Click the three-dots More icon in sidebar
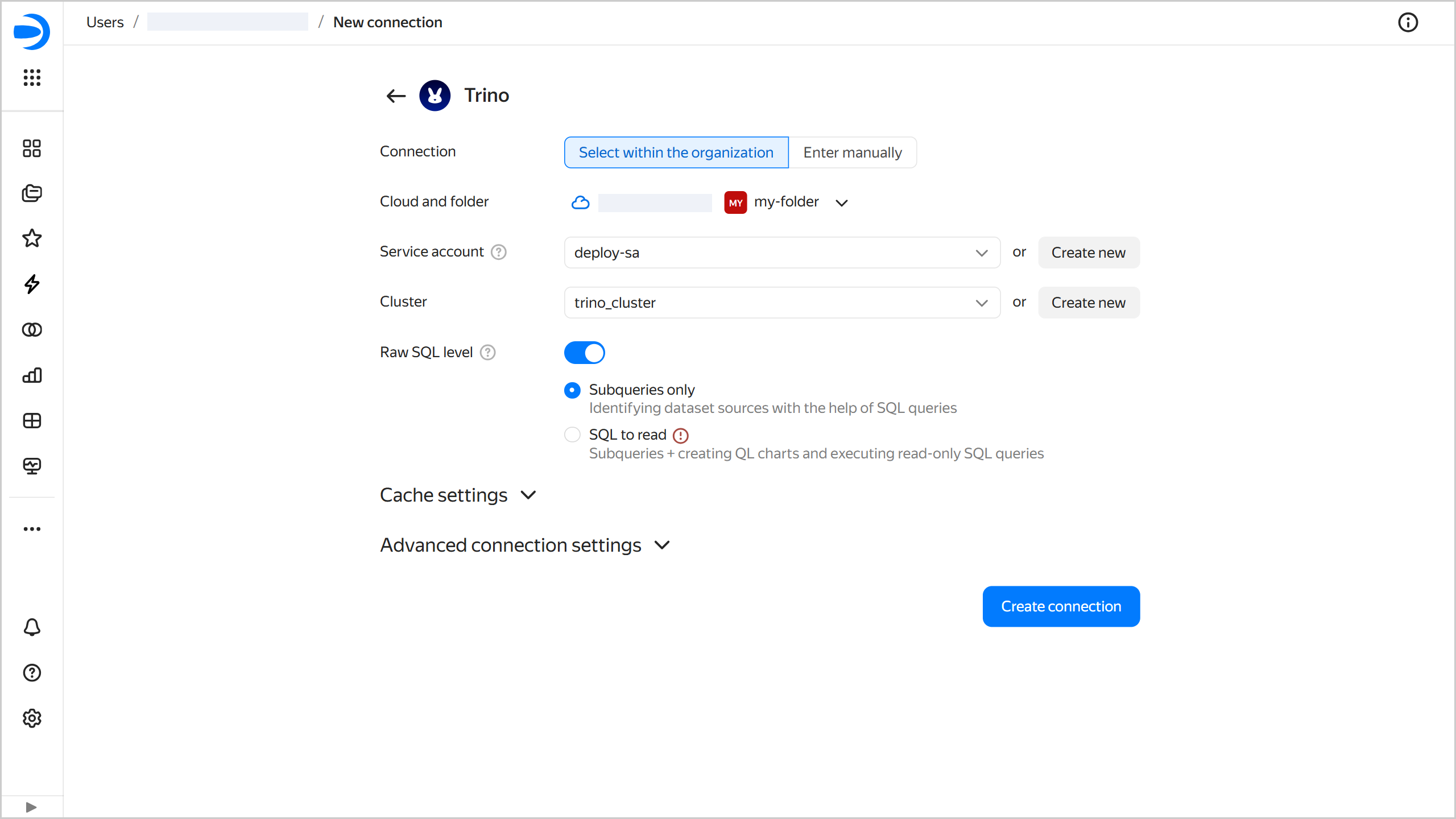This screenshot has width=1456, height=819. click(32, 529)
